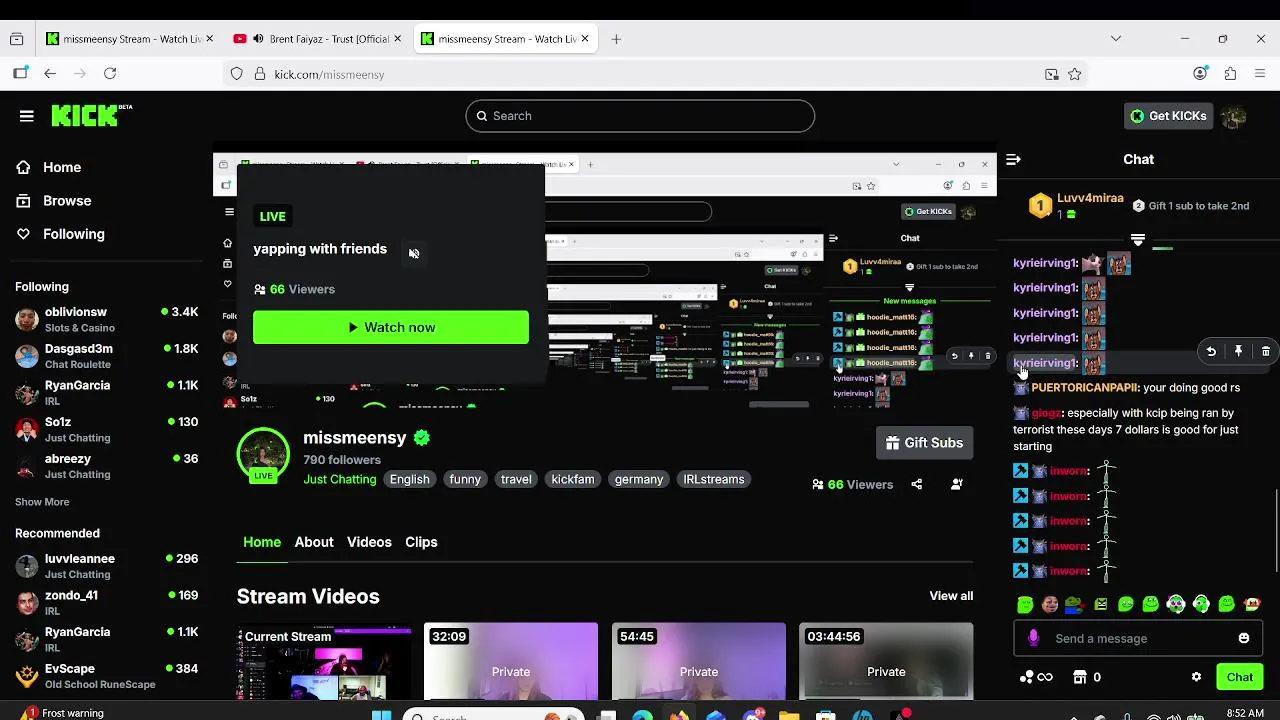Image resolution: width=1280 pixels, height=720 pixels.
Task: Click missmeensy's LIVE profile avatar
Action: click(x=263, y=456)
